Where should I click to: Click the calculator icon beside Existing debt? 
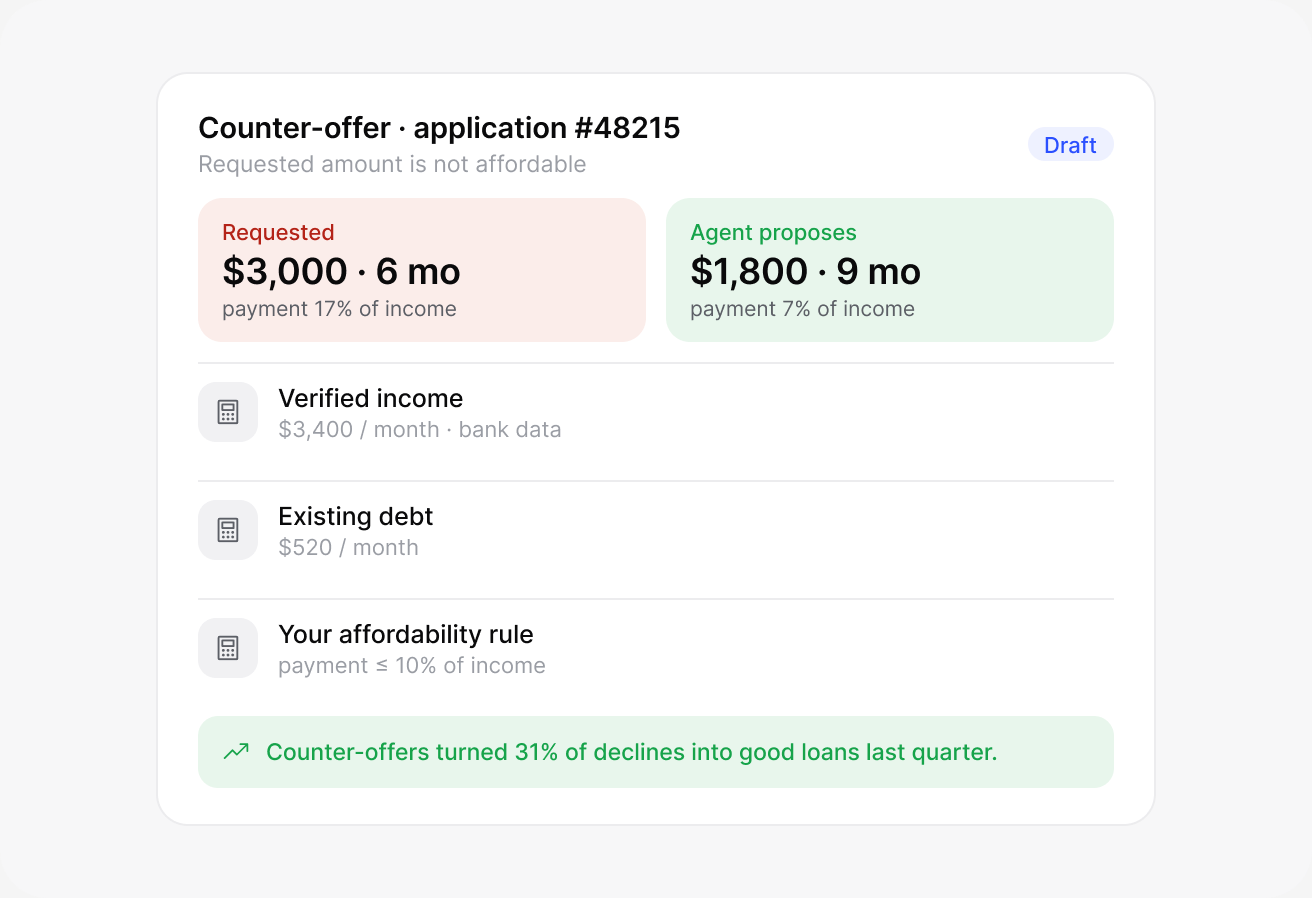(228, 530)
